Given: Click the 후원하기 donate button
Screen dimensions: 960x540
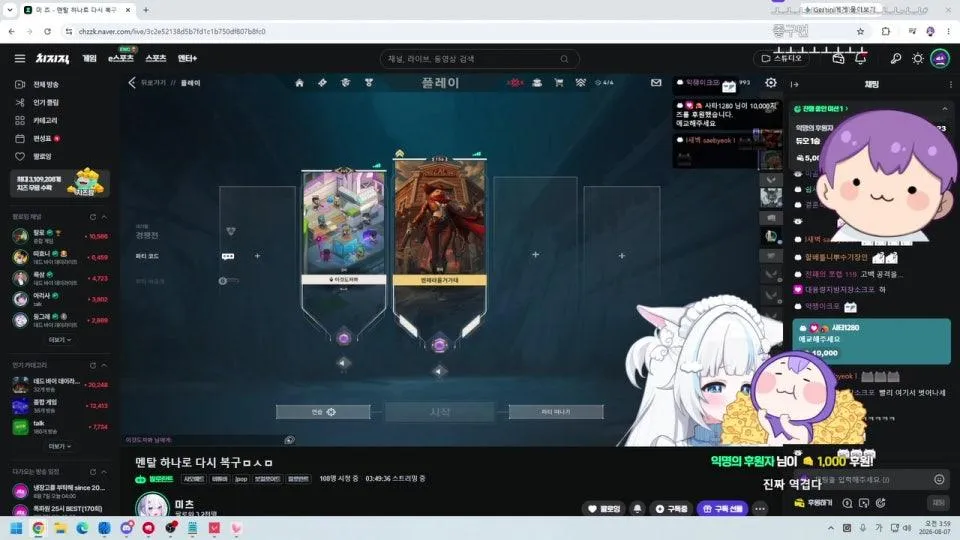Looking at the screenshot, I should (813, 503).
